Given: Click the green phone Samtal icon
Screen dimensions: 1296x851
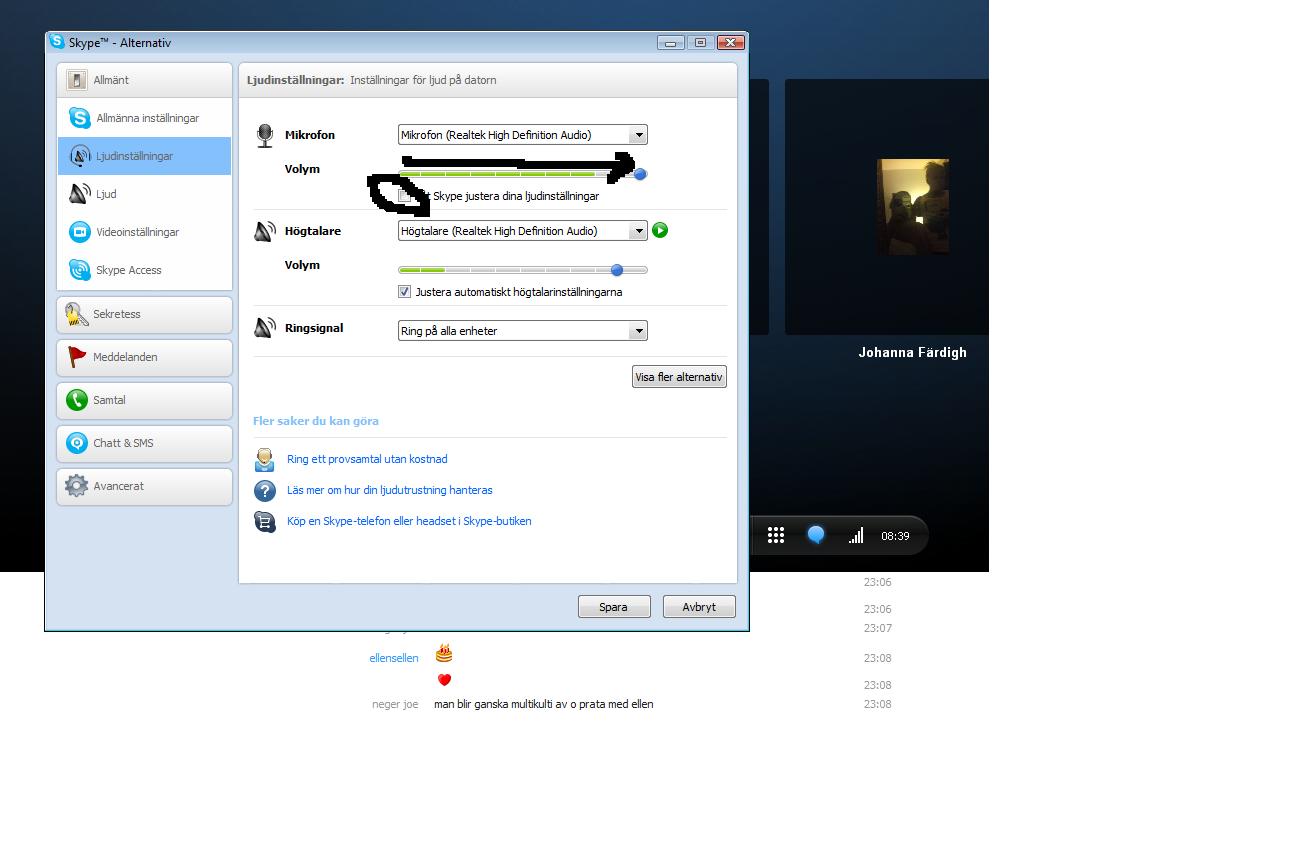Looking at the screenshot, I should (77, 400).
